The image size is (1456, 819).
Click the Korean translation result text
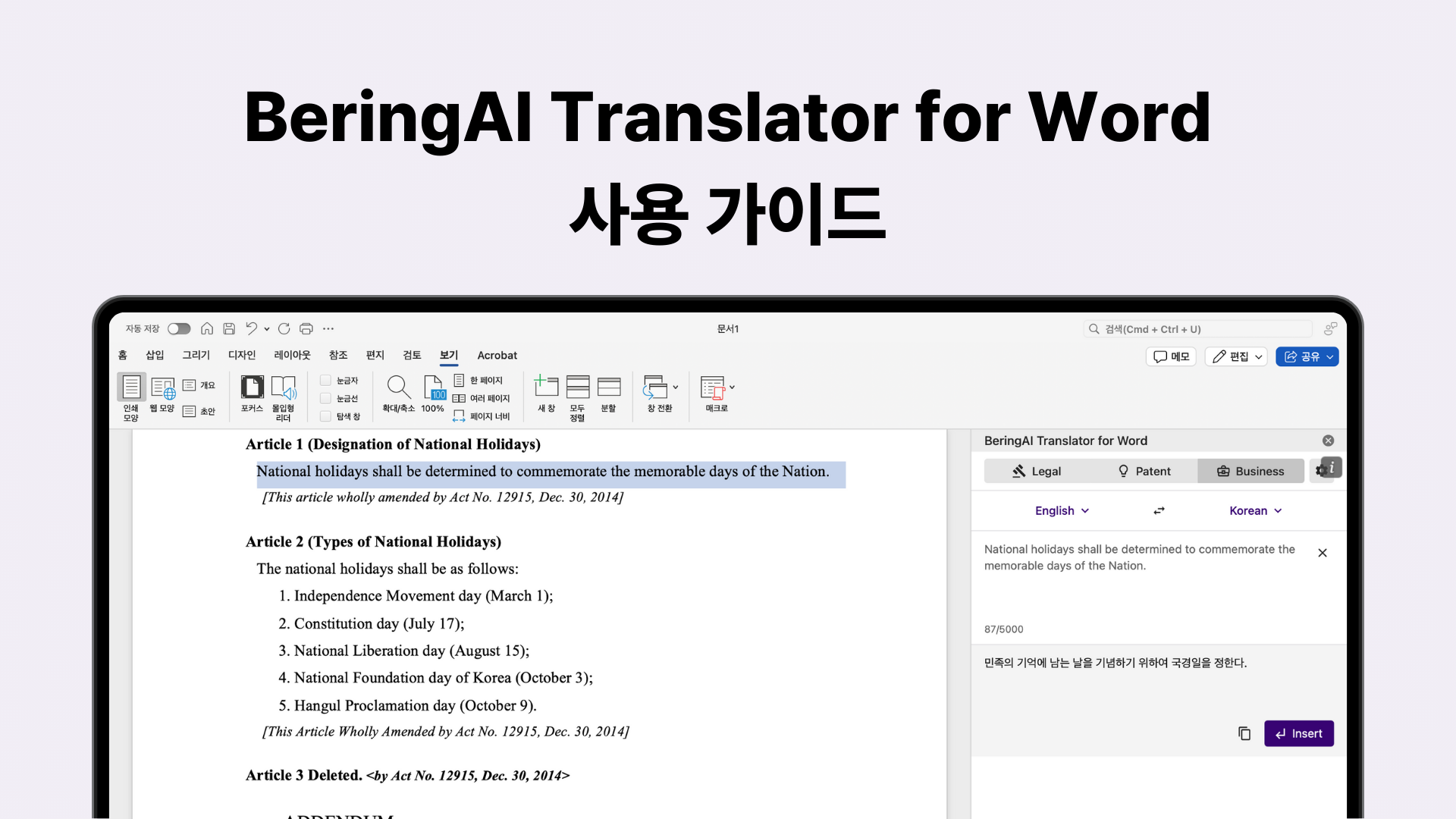pos(1115,663)
